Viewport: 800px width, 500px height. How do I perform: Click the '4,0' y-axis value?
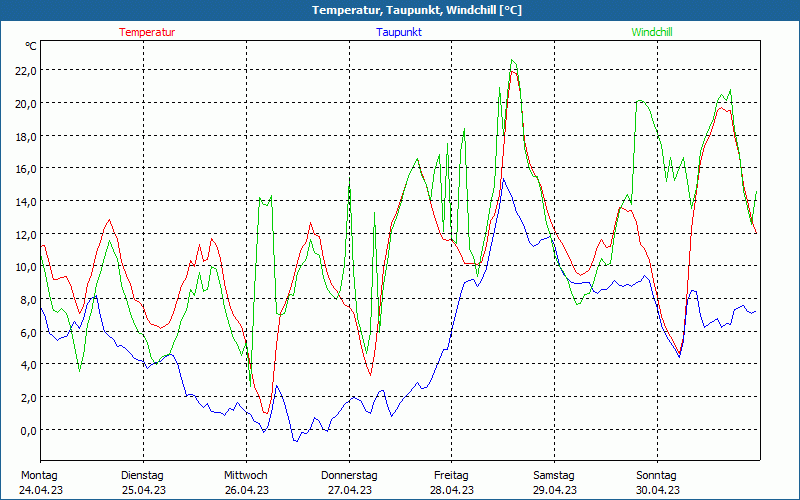click(28, 365)
